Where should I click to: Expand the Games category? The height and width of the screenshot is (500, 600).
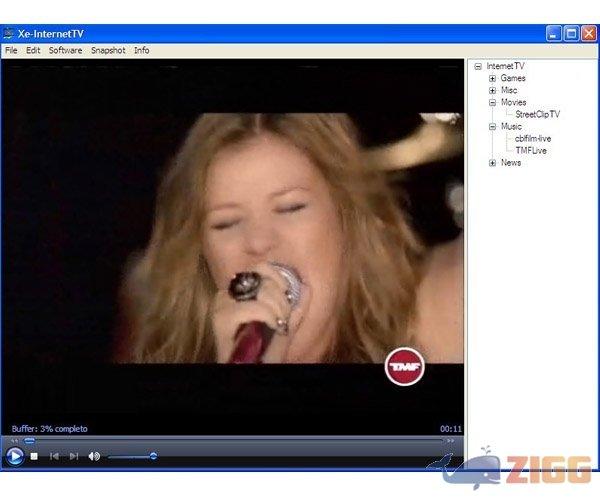tap(492, 78)
